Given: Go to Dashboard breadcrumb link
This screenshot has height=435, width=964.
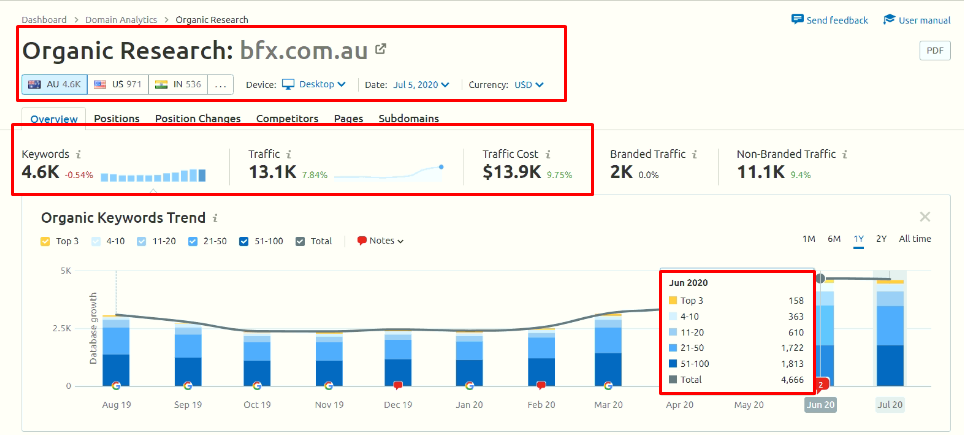Looking at the screenshot, I should point(44,20).
